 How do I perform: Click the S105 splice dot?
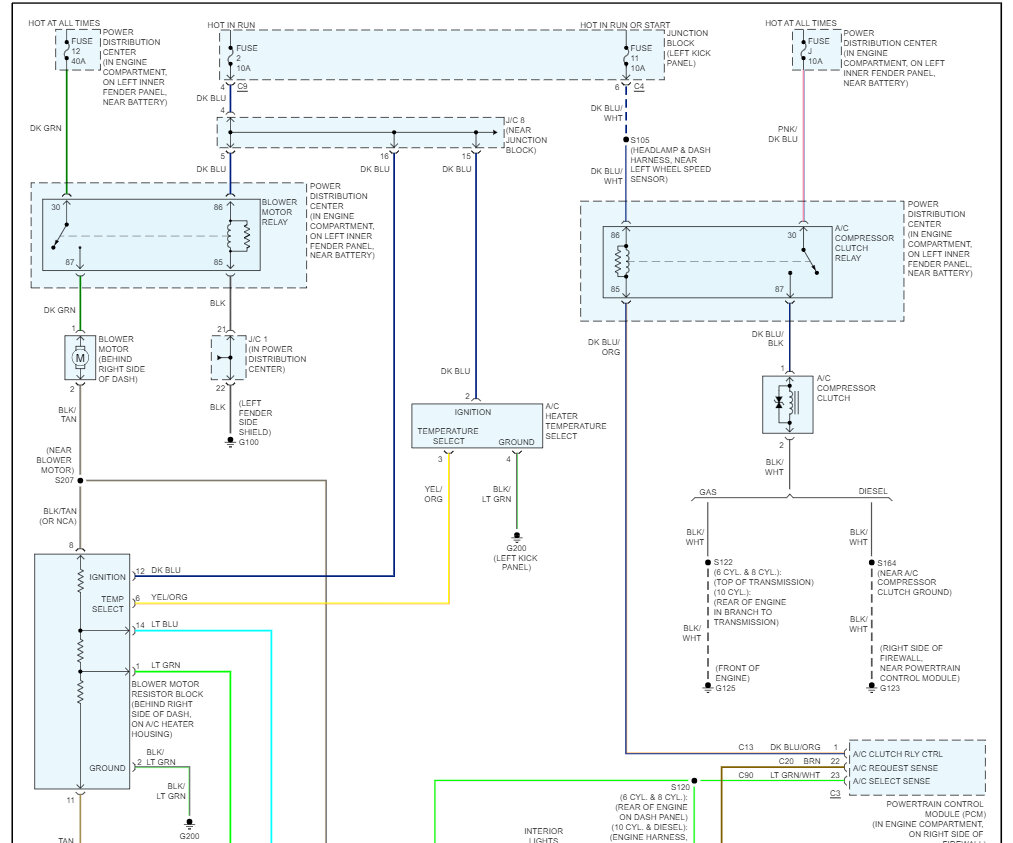[626, 140]
